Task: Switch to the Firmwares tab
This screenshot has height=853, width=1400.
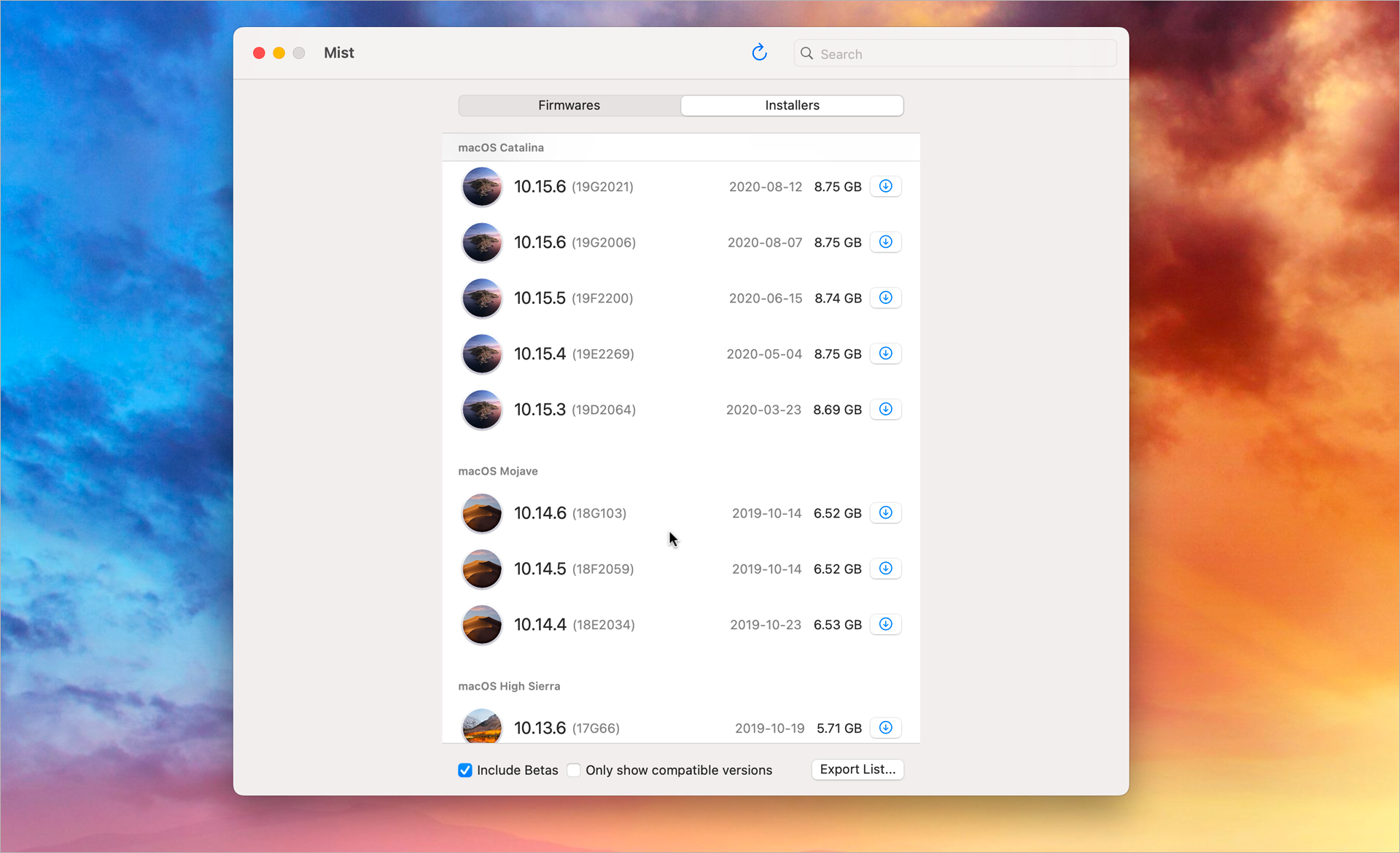Action: [x=569, y=105]
